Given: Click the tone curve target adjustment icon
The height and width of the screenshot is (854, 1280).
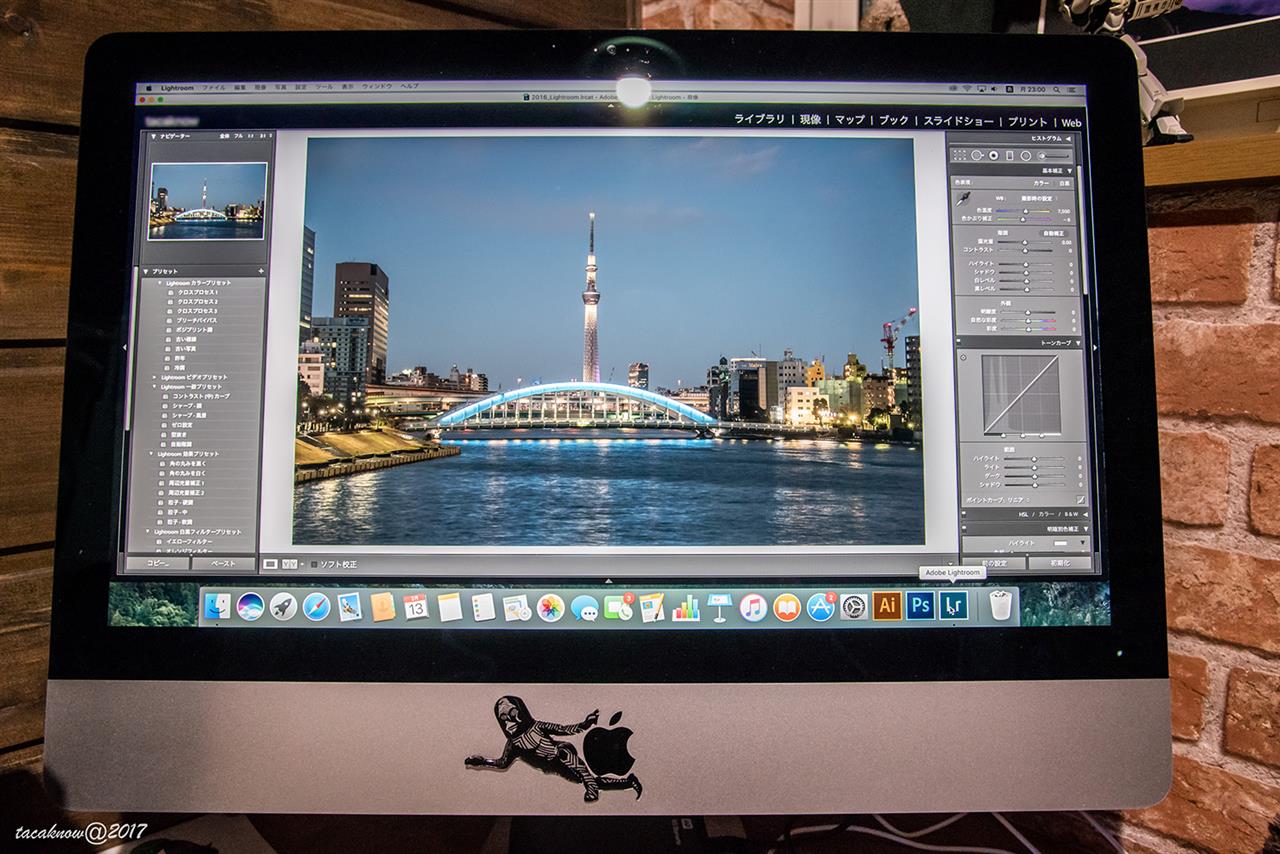Looking at the screenshot, I should [x=963, y=358].
